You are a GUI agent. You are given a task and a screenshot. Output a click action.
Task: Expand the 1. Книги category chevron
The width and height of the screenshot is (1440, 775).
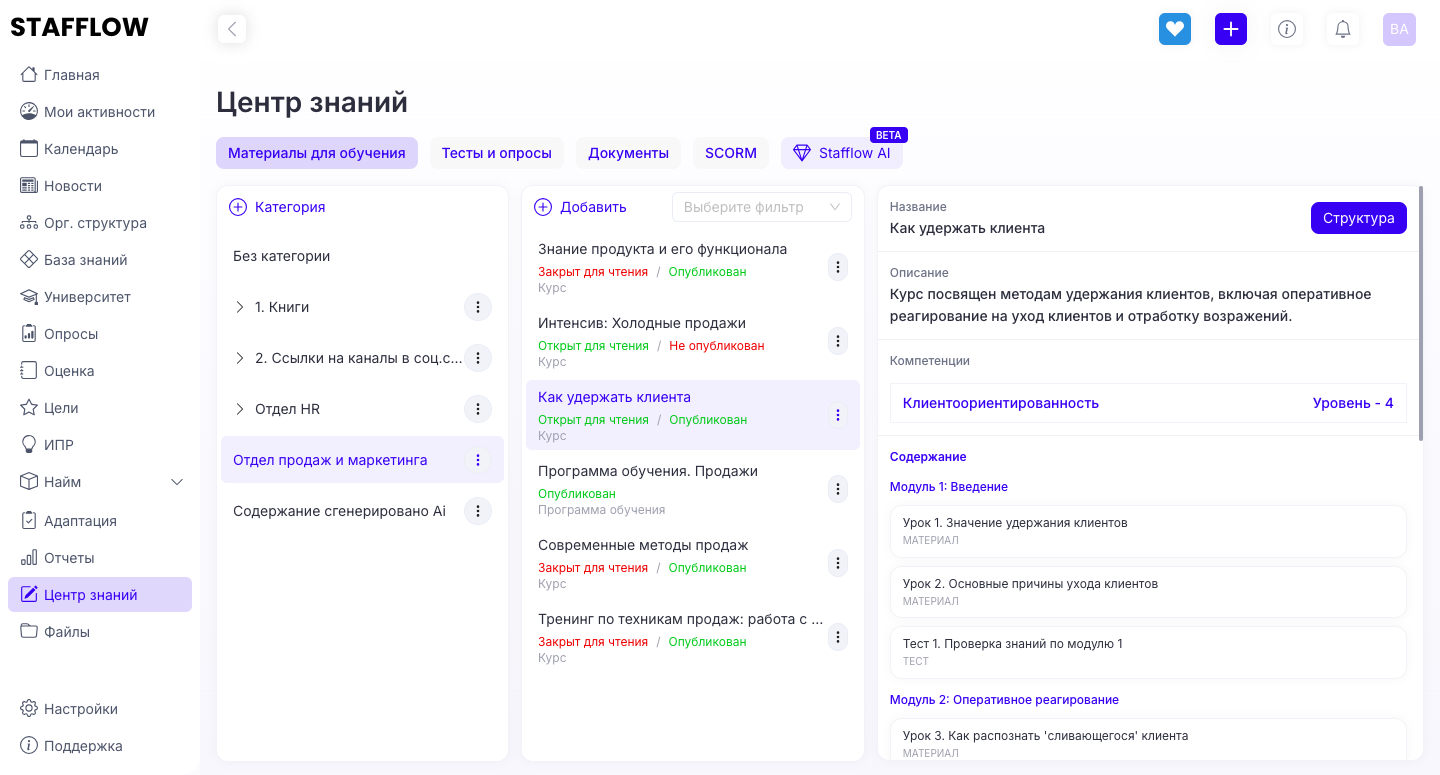click(x=239, y=307)
